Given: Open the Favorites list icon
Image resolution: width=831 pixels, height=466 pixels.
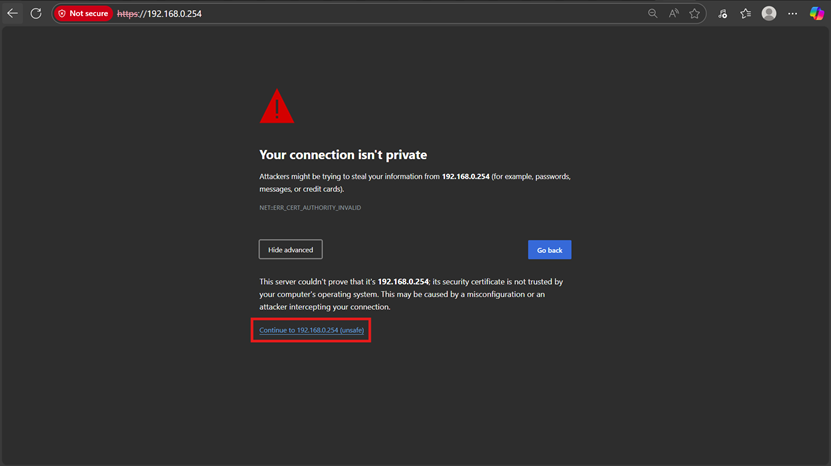Looking at the screenshot, I should coord(746,14).
